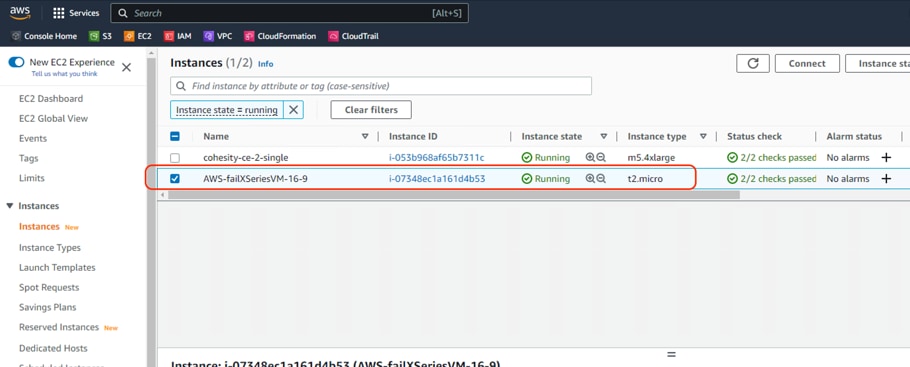Open the EC2 shortcut

(138, 36)
